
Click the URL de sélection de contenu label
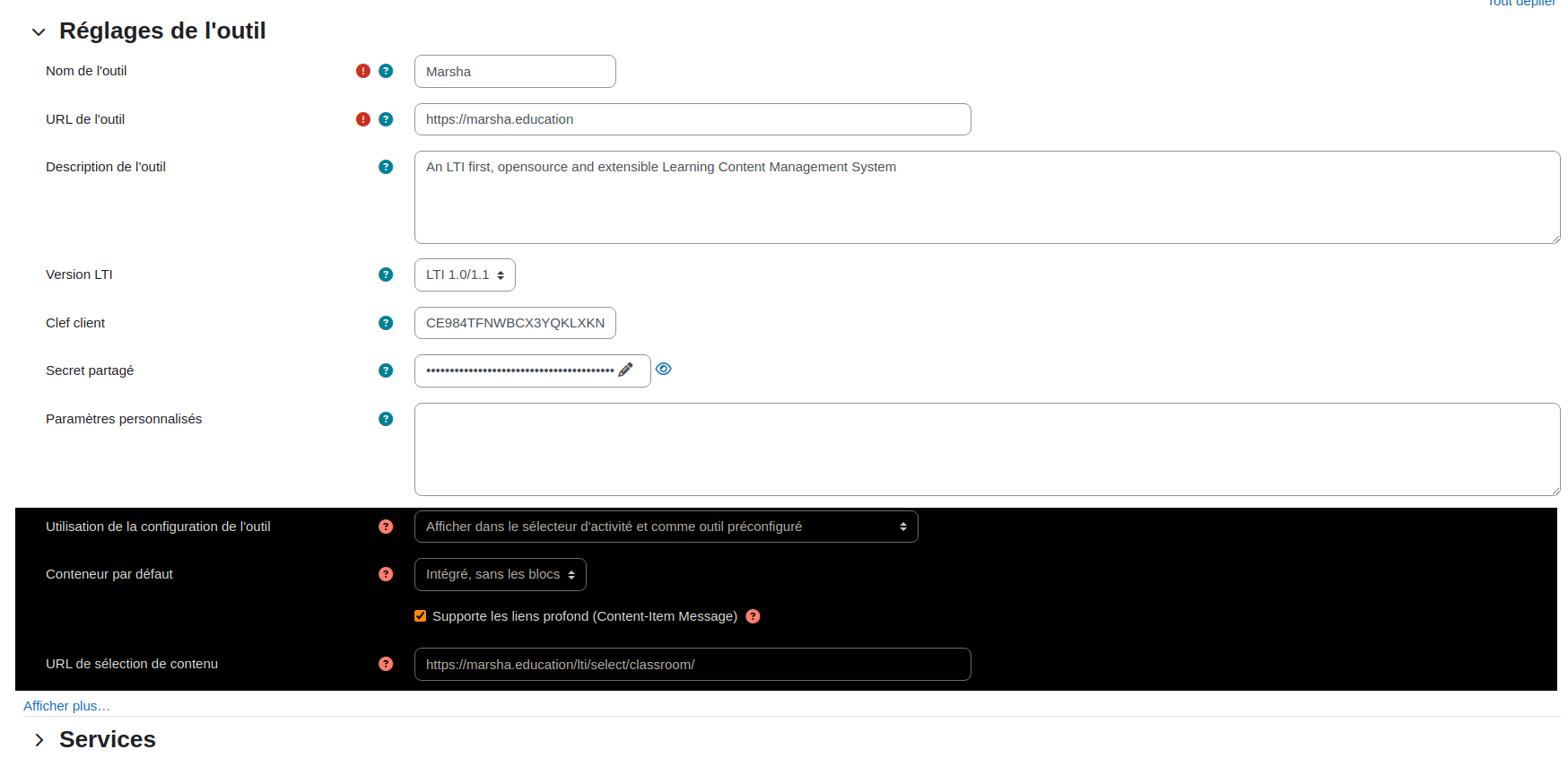tap(132, 664)
